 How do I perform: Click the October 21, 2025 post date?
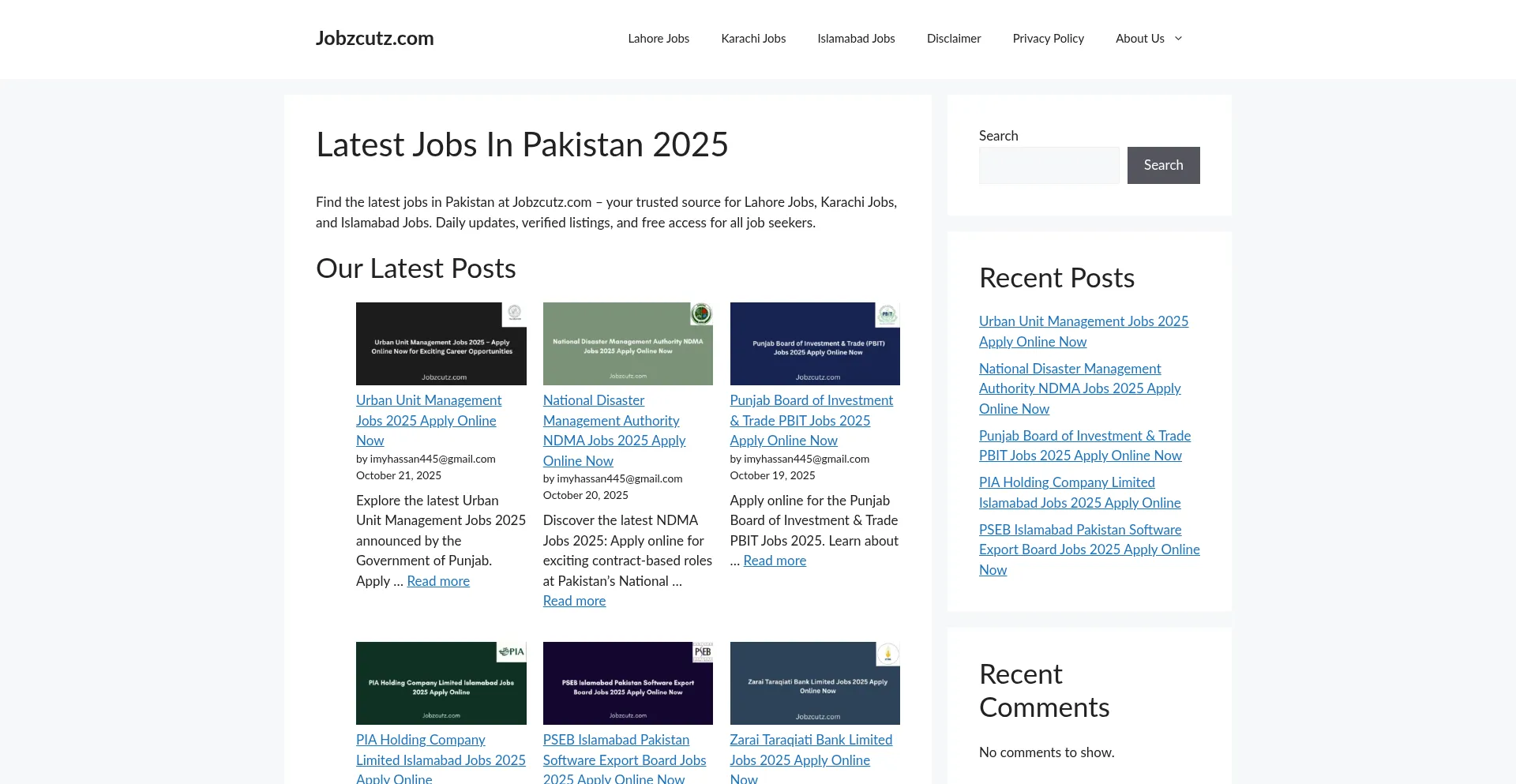(399, 475)
